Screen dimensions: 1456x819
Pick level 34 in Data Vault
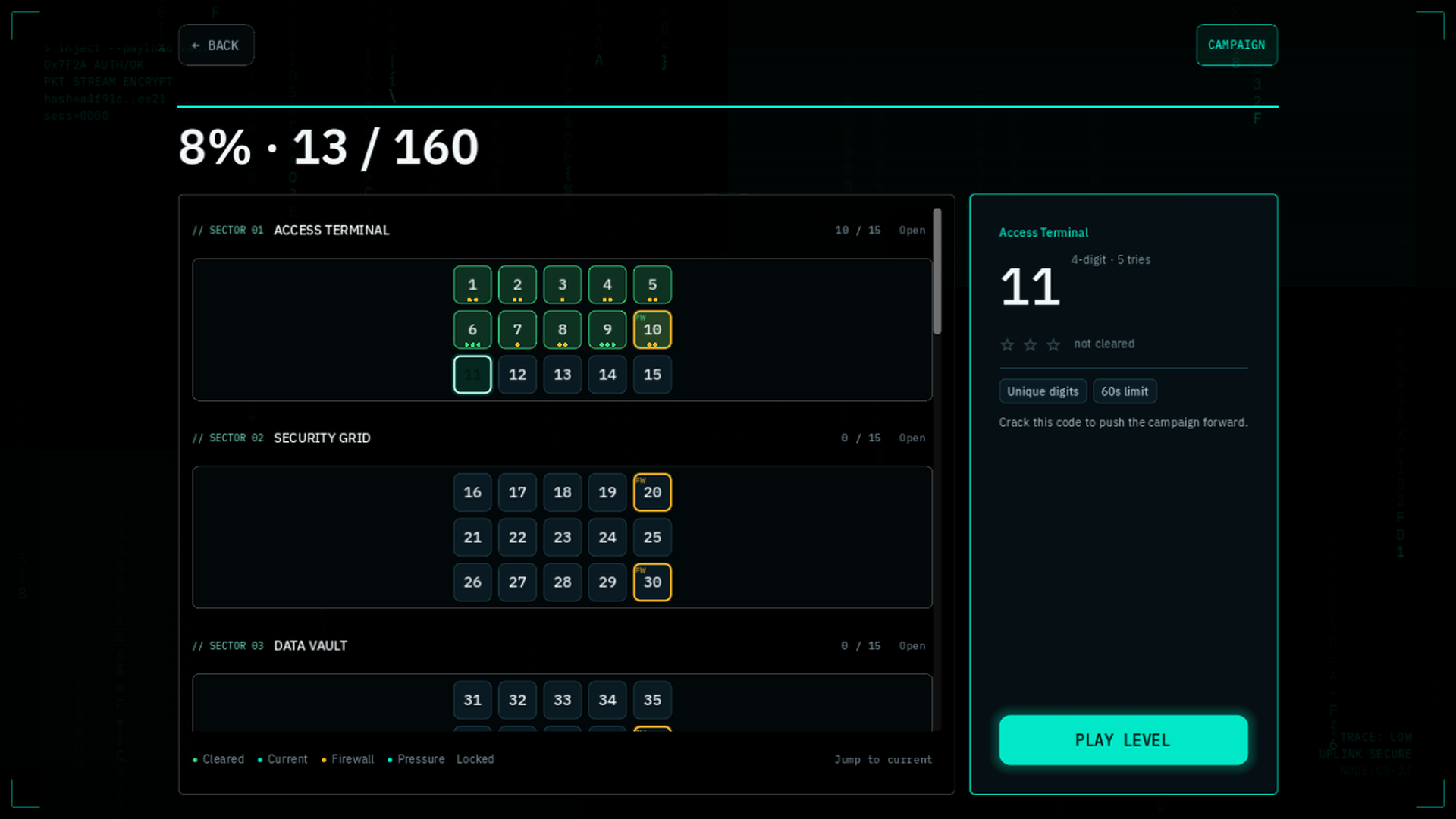pyautogui.click(x=607, y=701)
